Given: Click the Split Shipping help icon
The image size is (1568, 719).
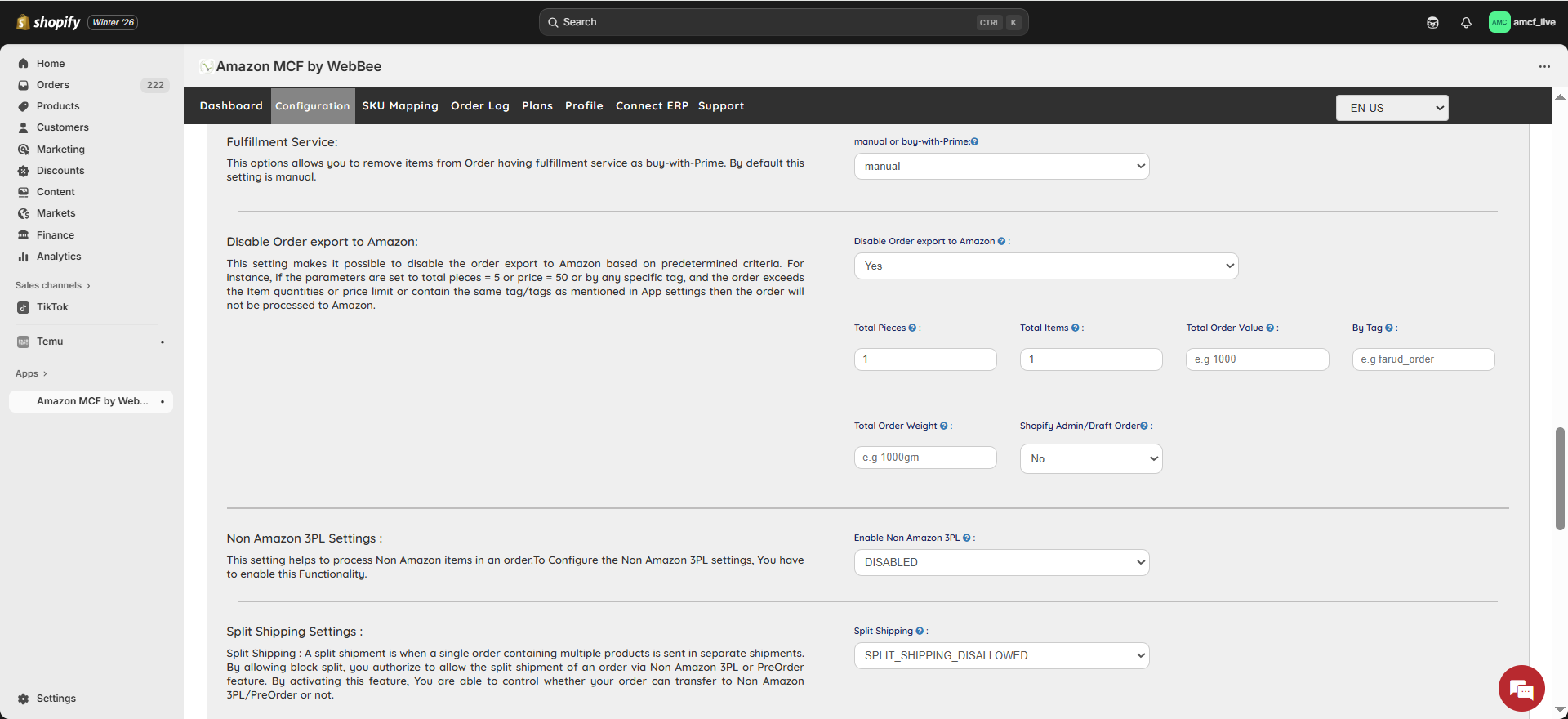Looking at the screenshot, I should (x=920, y=632).
